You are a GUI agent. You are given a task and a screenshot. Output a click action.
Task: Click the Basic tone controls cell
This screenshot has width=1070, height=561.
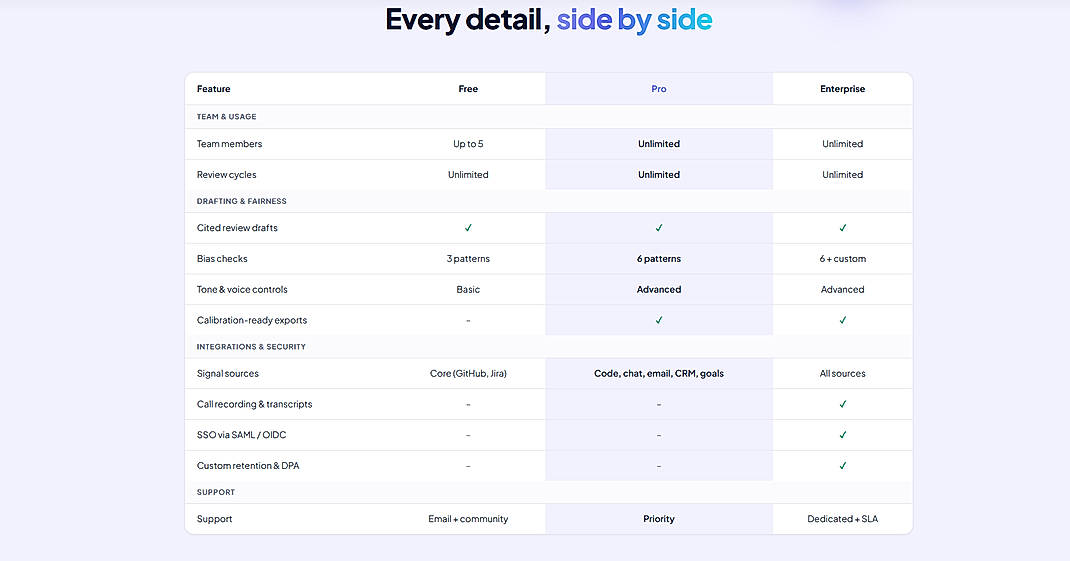(468, 289)
